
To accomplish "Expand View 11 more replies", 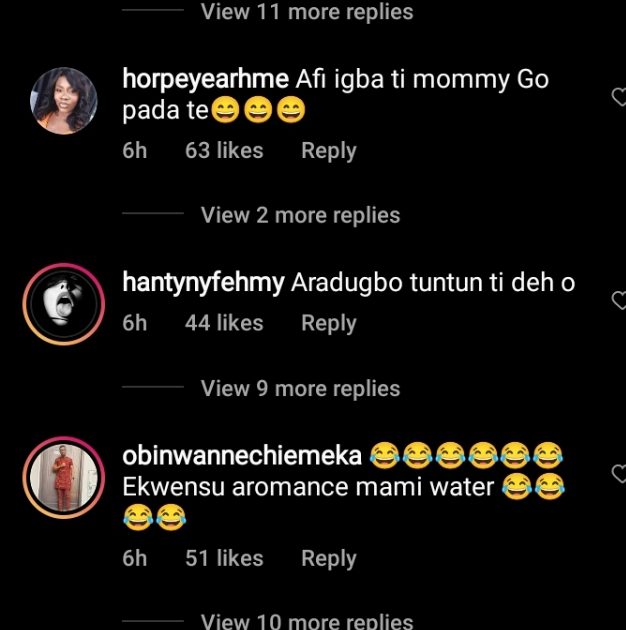I will tap(306, 12).
